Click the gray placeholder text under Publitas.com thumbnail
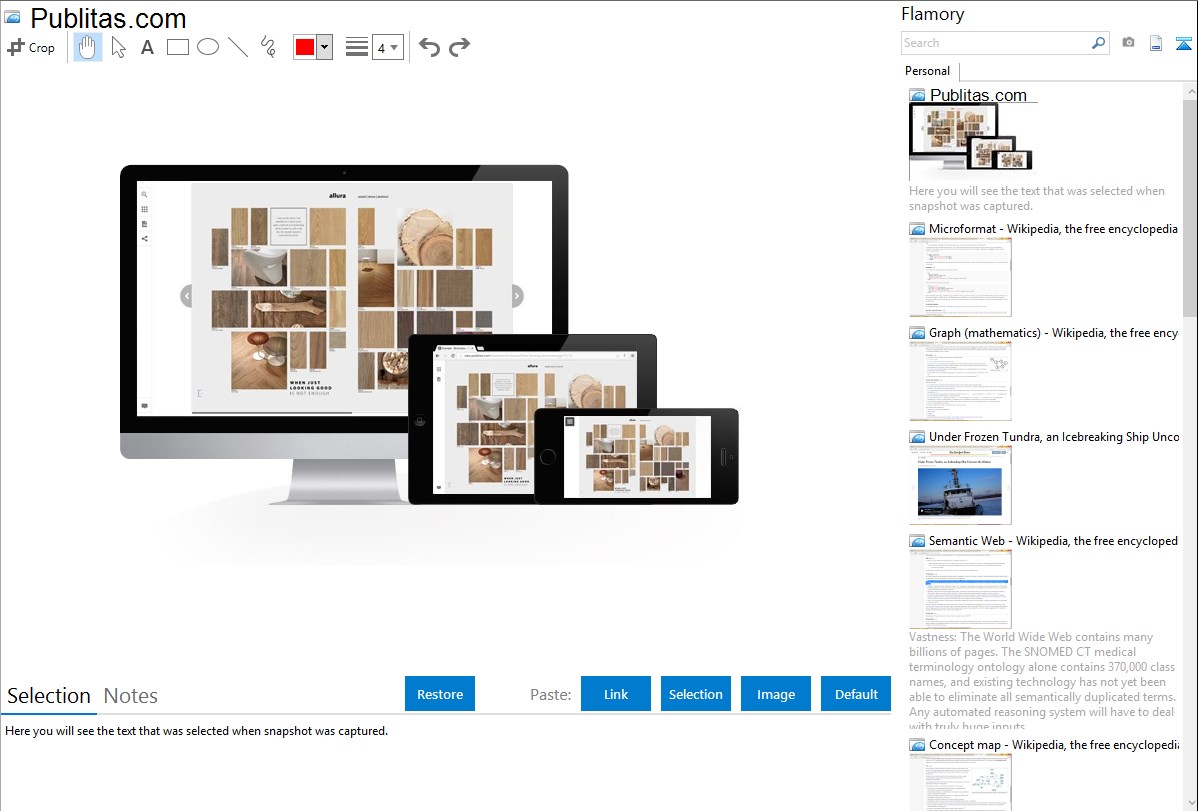Viewport: 1198px width, 811px height. pos(1037,199)
